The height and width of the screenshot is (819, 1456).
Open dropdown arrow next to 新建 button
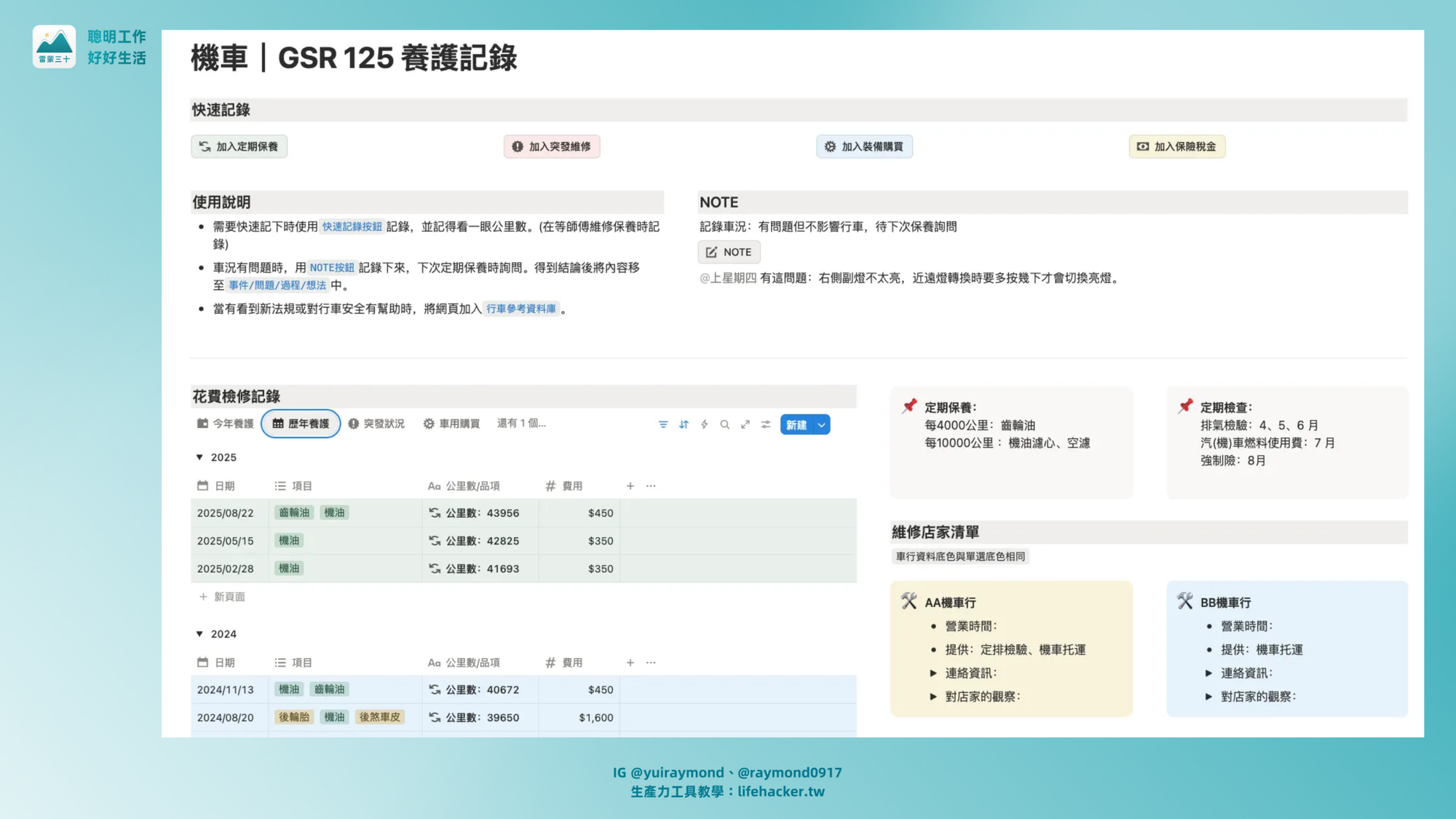[x=821, y=425]
